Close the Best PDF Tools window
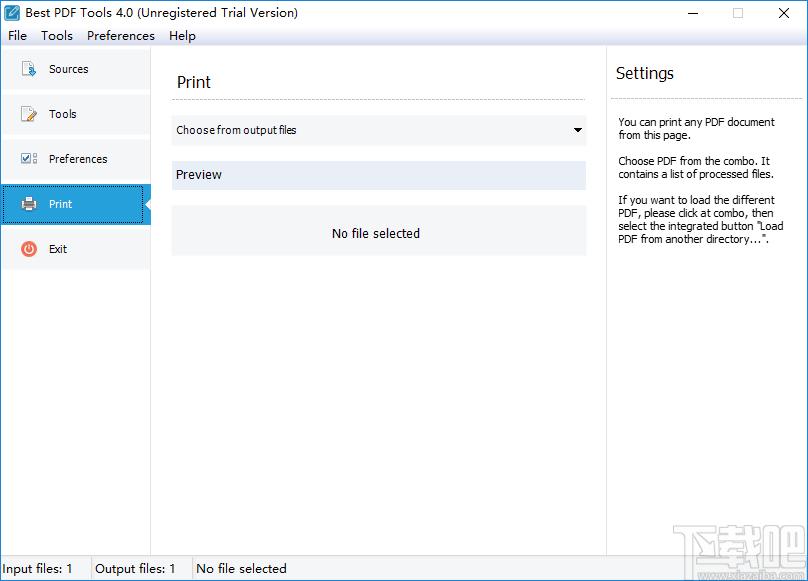The image size is (808, 581). click(784, 13)
